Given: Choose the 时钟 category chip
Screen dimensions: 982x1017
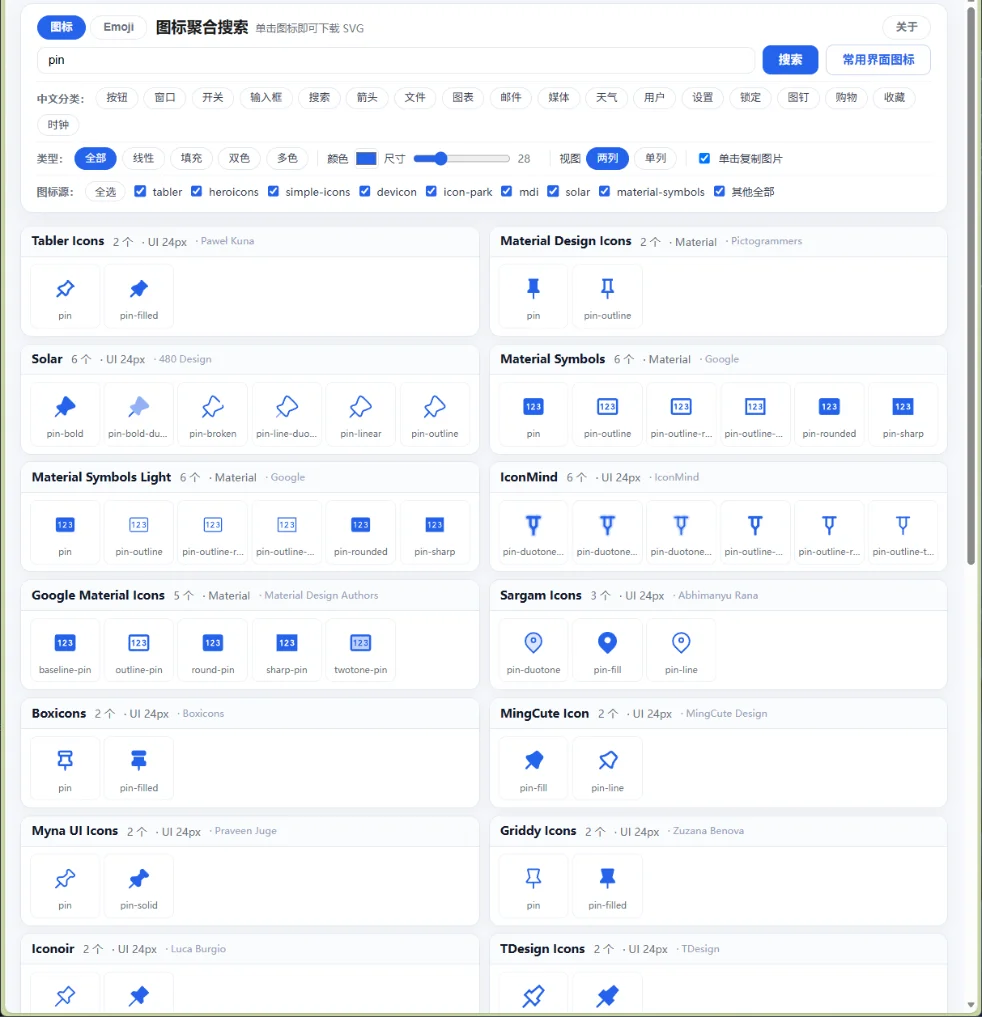Looking at the screenshot, I should (58, 125).
